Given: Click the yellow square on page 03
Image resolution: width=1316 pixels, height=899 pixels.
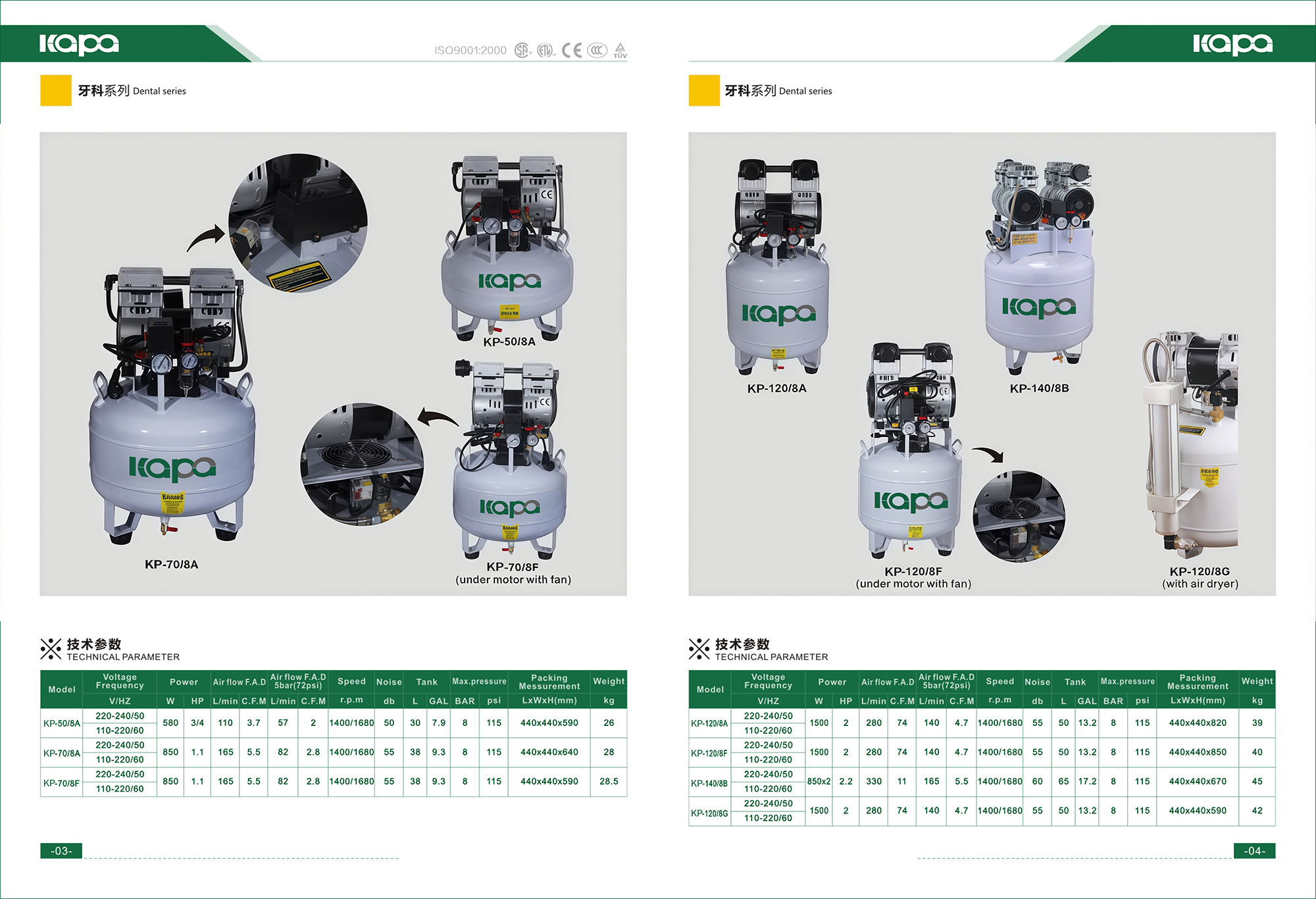Looking at the screenshot, I should 56,91.
